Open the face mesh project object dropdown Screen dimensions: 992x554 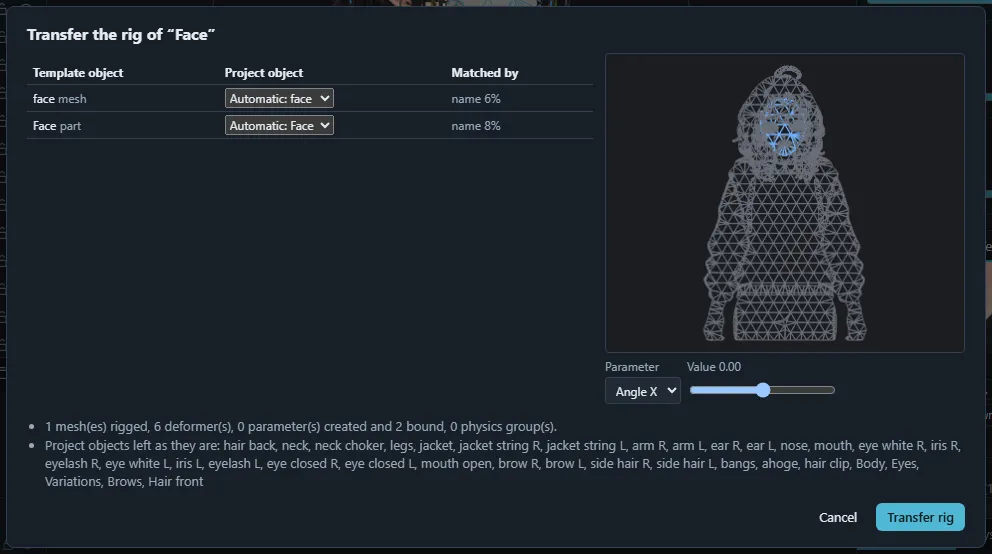279,98
